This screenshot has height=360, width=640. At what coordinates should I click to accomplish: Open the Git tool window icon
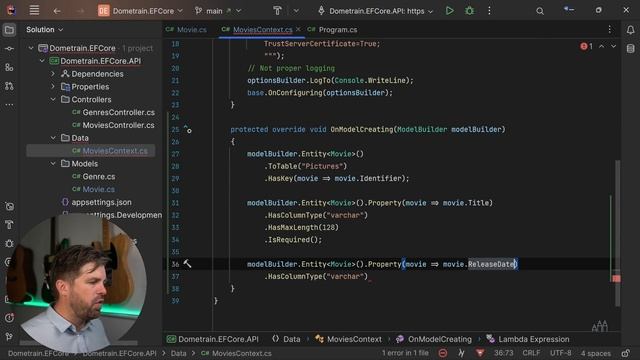(9, 336)
